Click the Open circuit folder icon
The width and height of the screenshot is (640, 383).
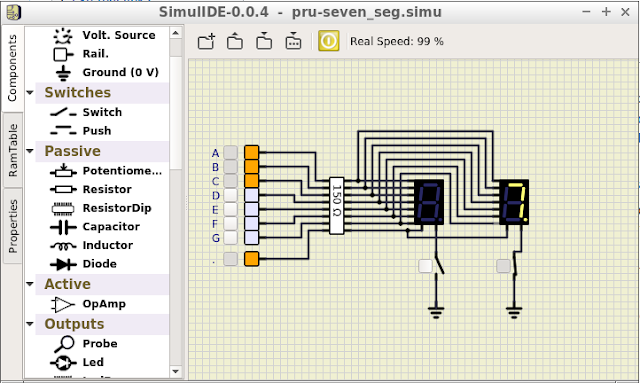(235, 41)
